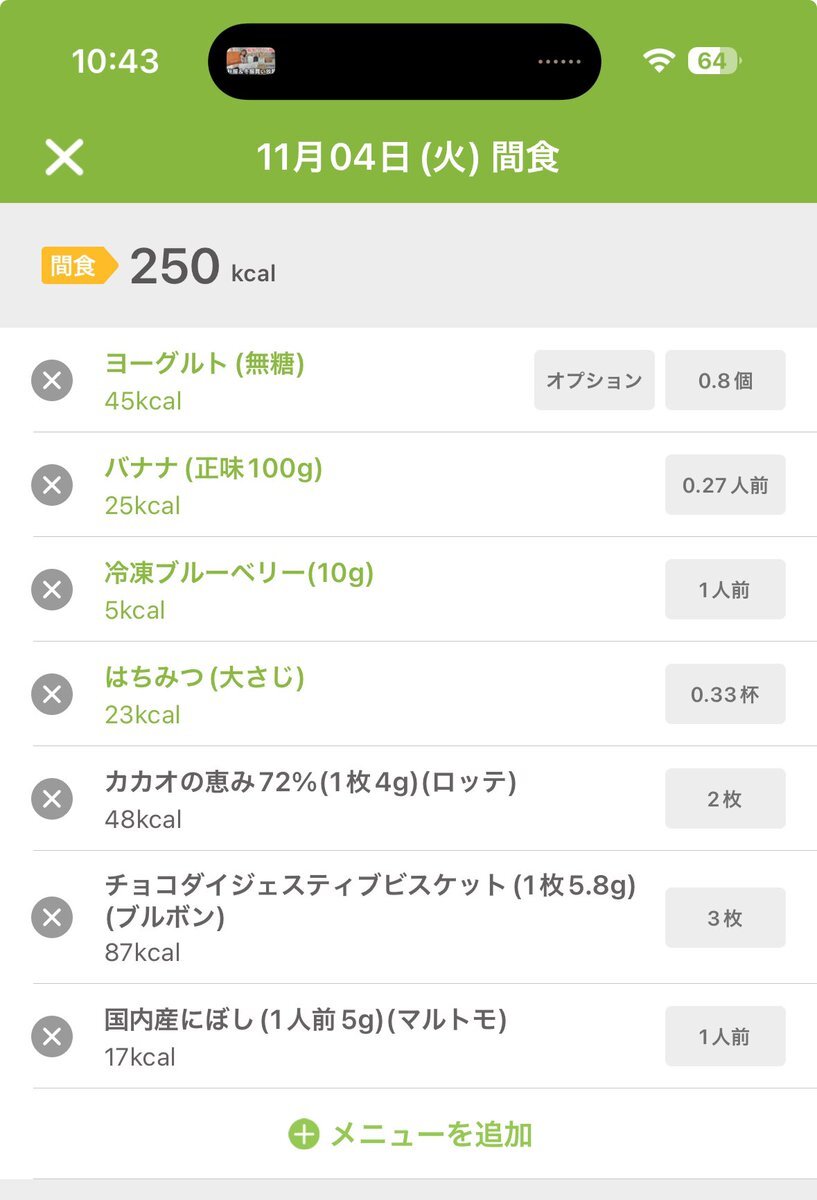Delete the チョコダイジェスティブビスケット entry
This screenshot has width=817, height=1200.
(x=52, y=917)
